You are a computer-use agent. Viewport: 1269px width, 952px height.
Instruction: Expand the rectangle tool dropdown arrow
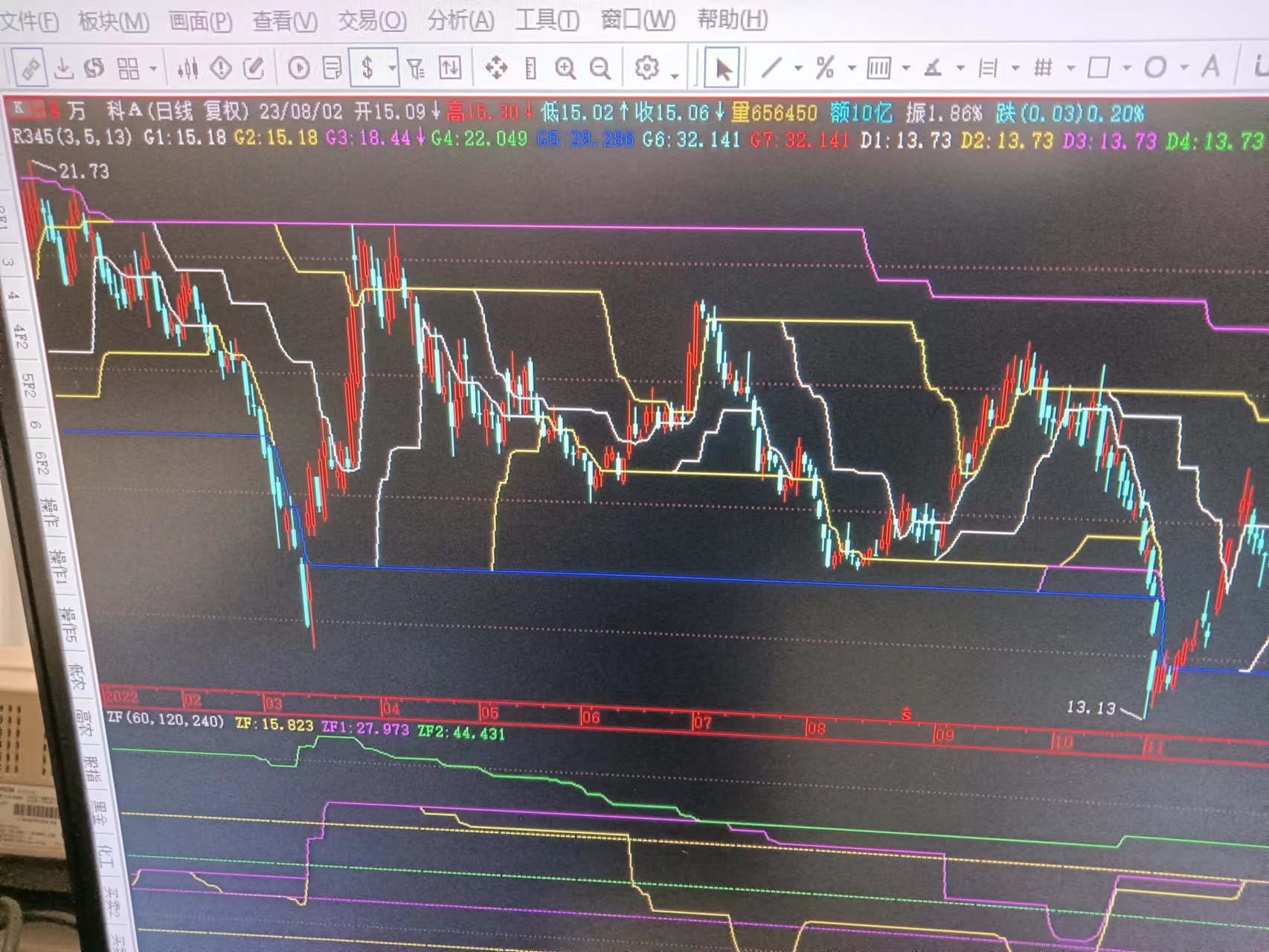(1127, 68)
